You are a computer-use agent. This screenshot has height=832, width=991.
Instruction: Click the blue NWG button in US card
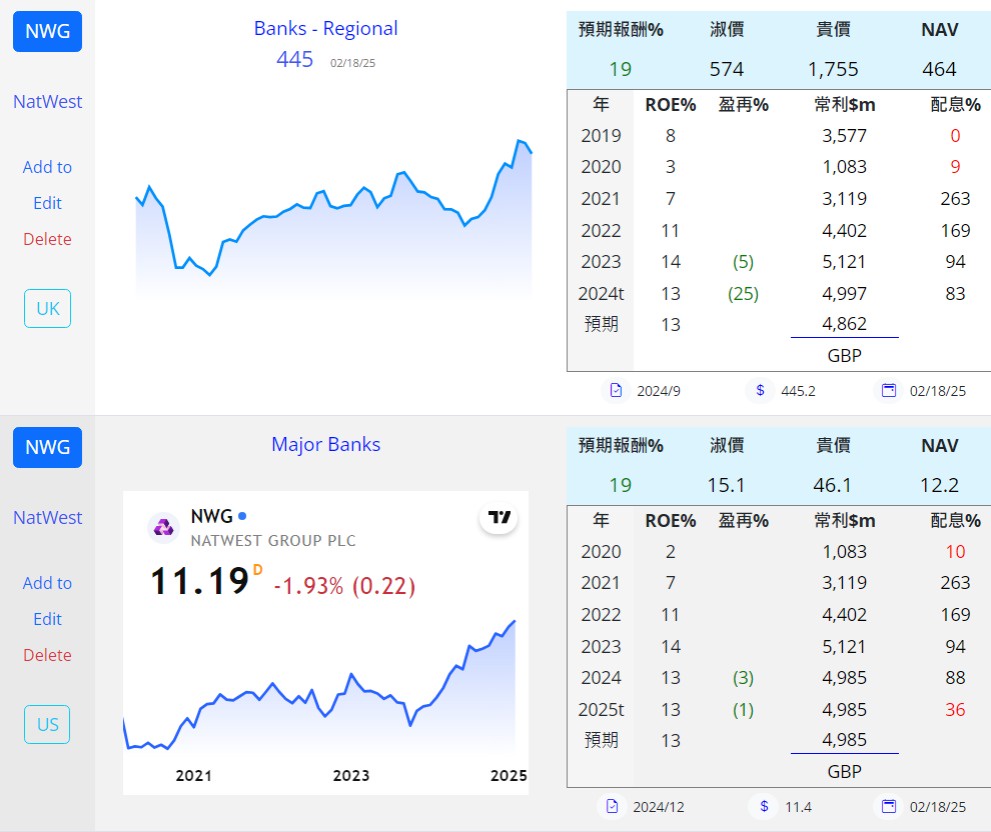click(47, 447)
